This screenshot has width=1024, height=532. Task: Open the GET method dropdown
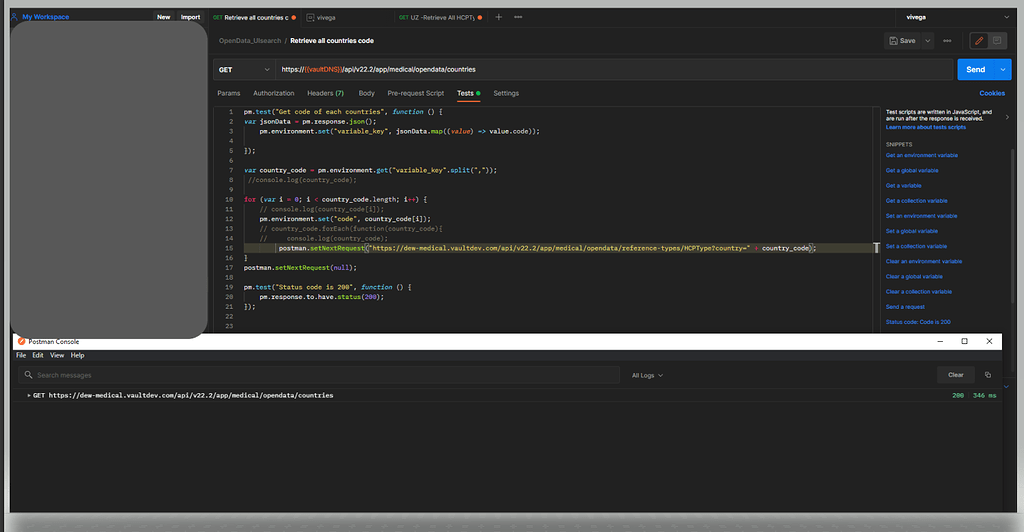[x=243, y=69]
